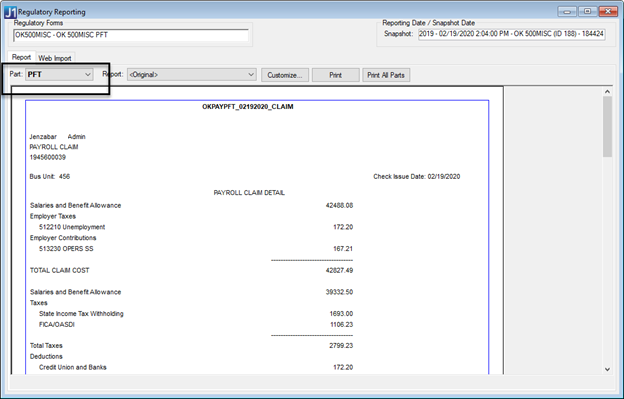
Task: Click the State Income Tax Withholding line
Action: (81, 313)
